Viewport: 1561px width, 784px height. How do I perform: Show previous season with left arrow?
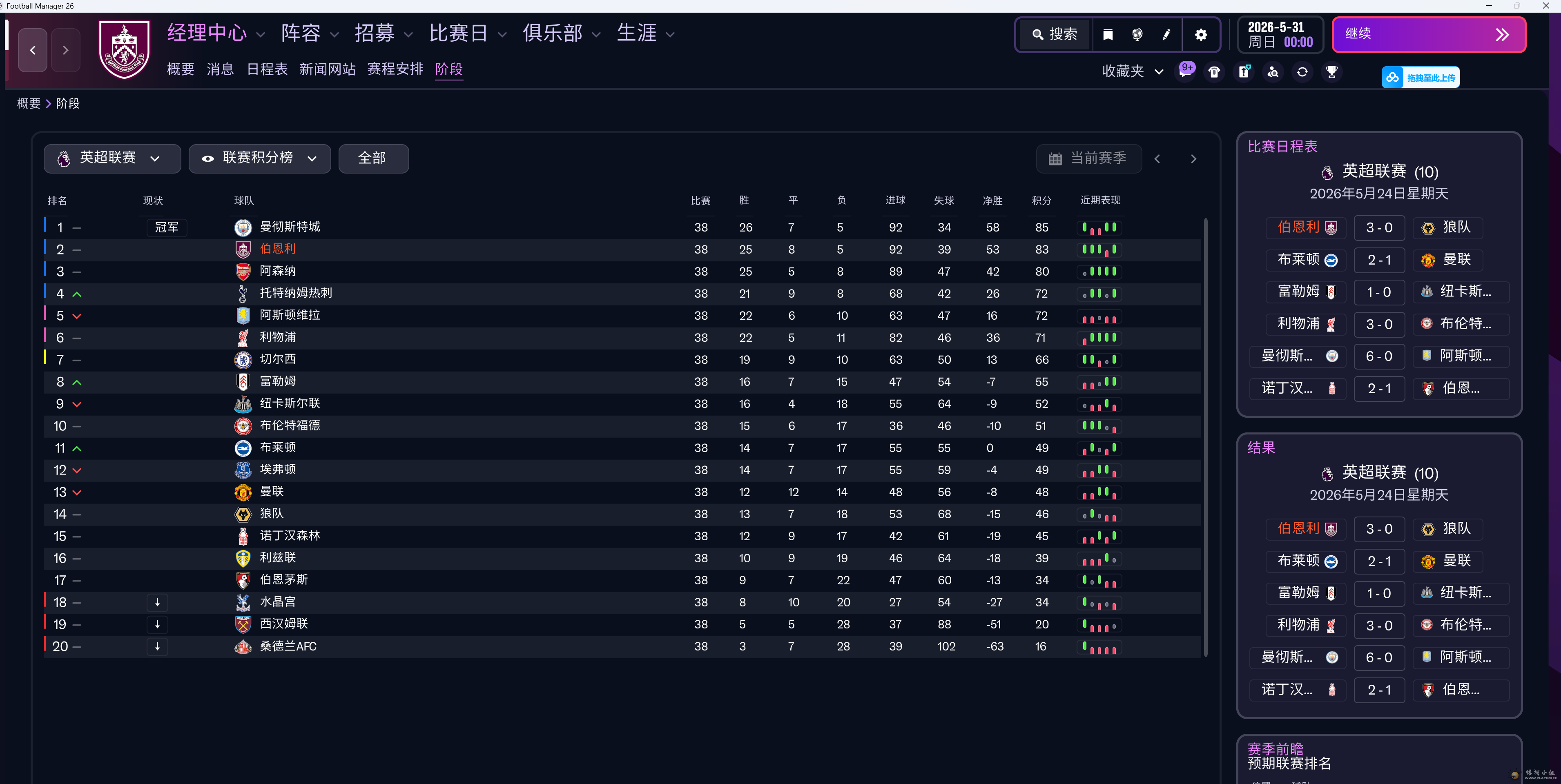click(x=1157, y=159)
